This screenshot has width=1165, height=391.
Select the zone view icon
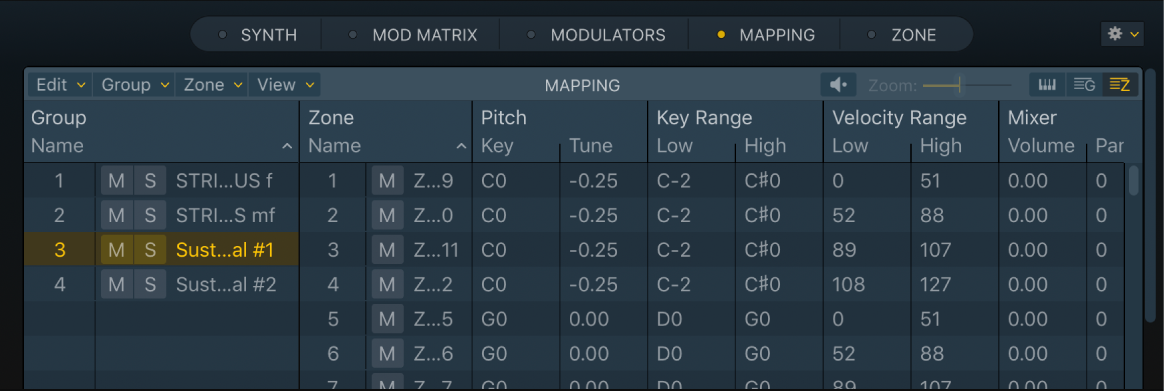click(x=1120, y=85)
